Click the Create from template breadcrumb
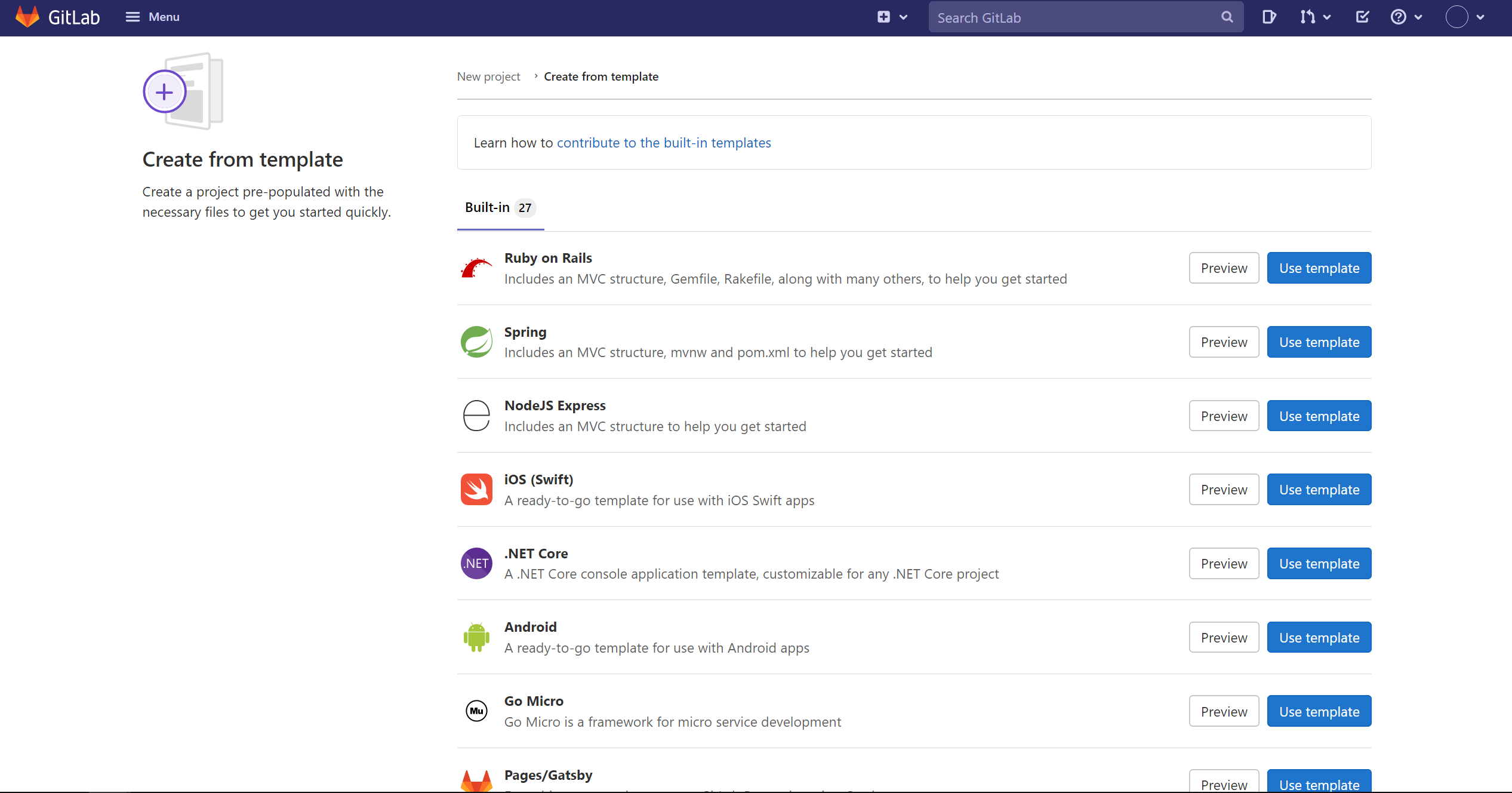This screenshot has width=1512, height=793. (x=601, y=76)
